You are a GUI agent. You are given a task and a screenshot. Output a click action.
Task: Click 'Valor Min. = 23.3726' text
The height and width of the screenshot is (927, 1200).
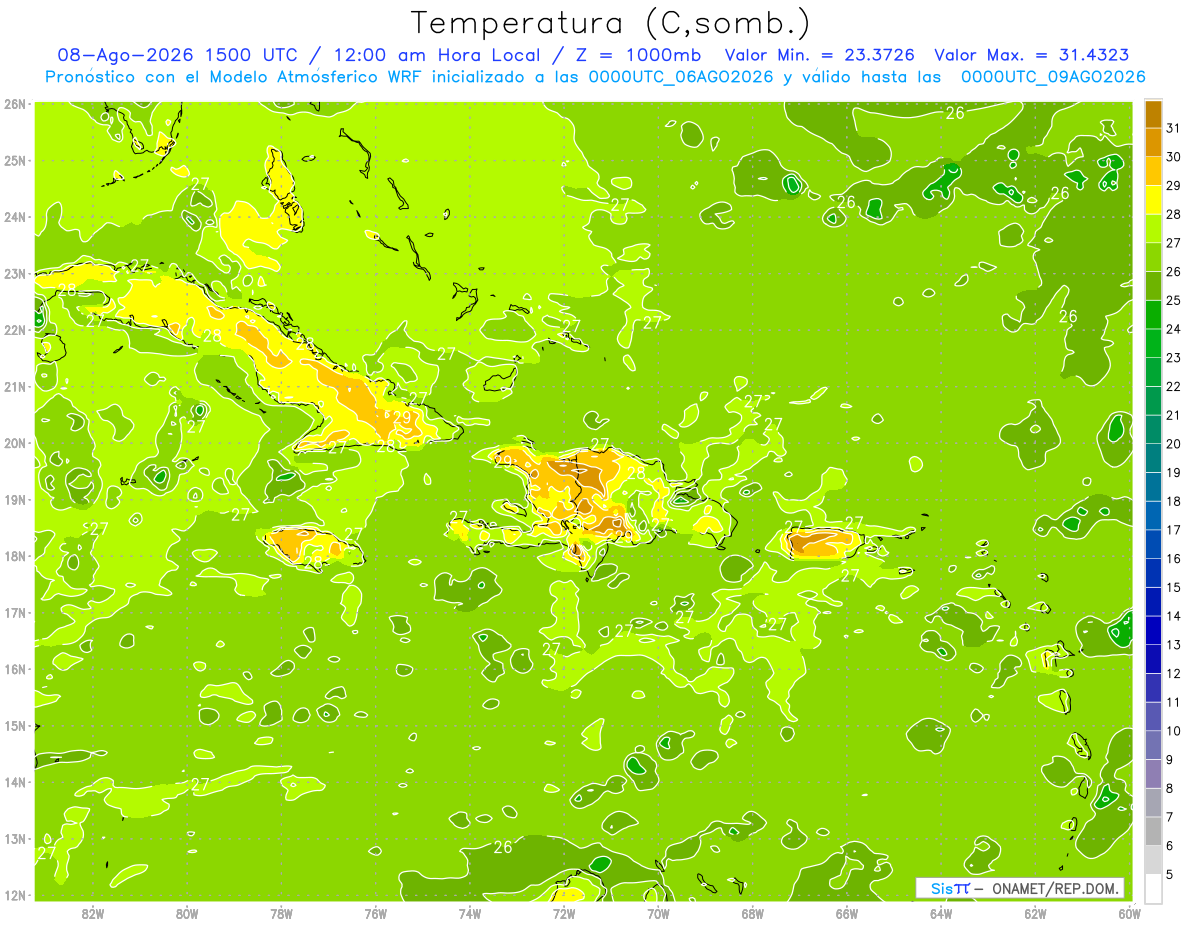pyautogui.click(x=820, y=55)
